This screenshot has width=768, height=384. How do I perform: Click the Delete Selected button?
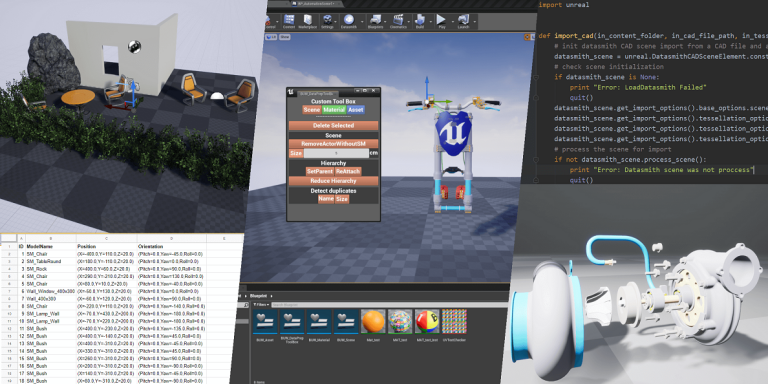pos(334,125)
